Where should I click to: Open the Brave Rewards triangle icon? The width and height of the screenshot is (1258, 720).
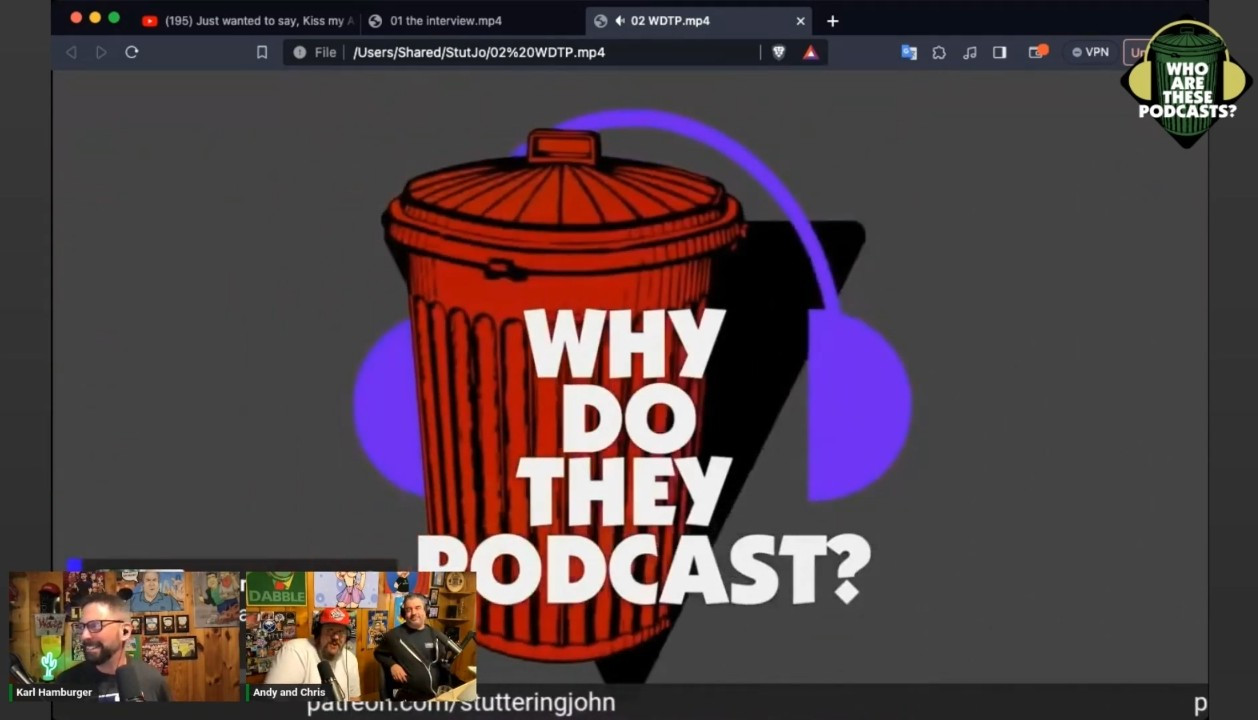[x=811, y=52]
